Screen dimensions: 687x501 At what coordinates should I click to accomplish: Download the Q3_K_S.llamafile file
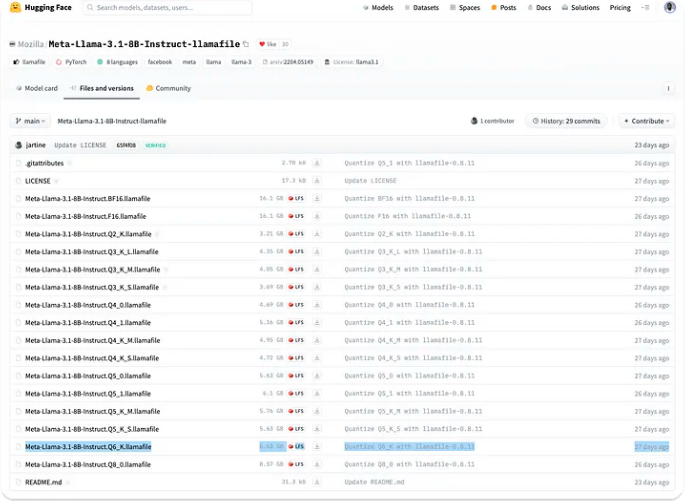click(317, 287)
